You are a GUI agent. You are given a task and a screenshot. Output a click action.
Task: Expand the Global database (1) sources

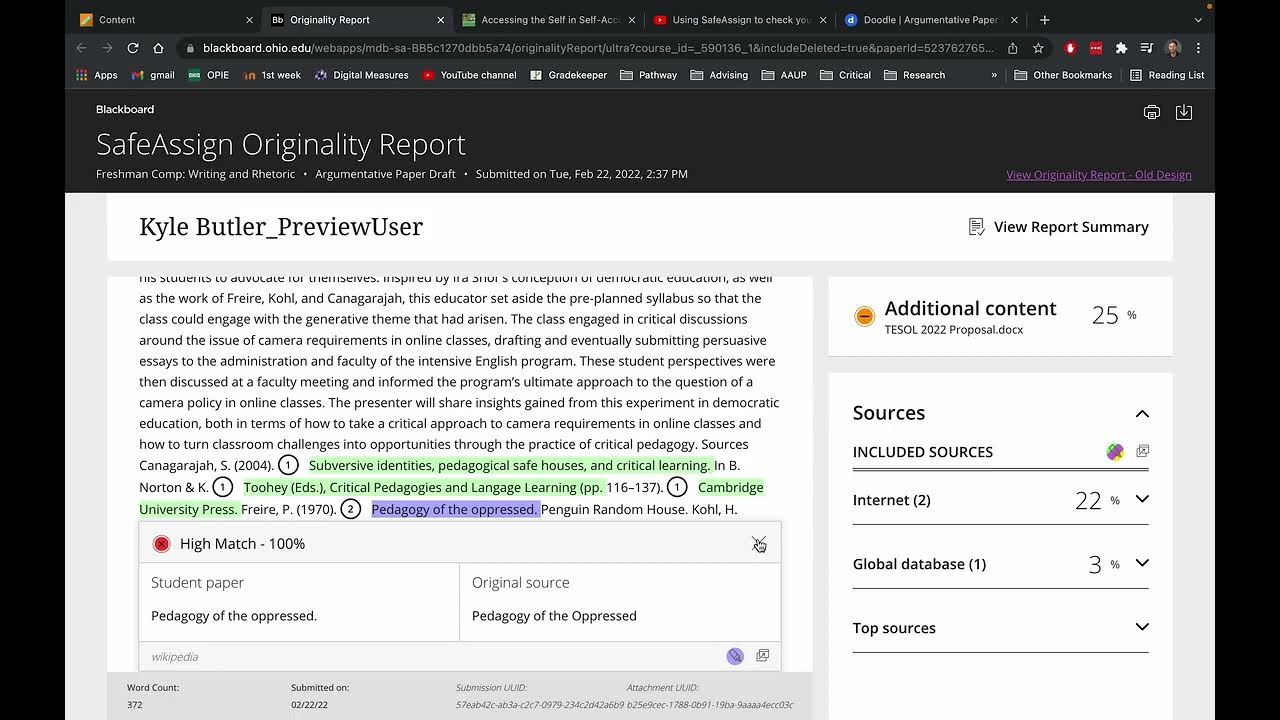coord(1142,563)
